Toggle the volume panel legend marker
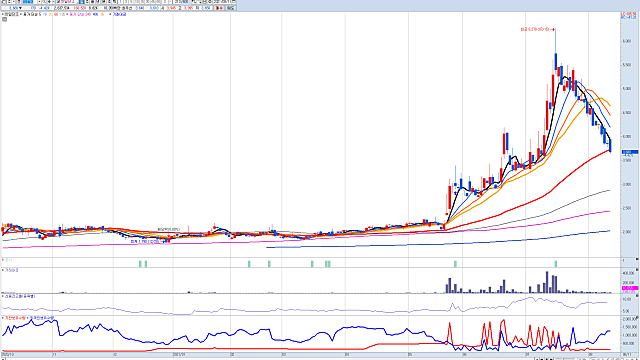Image resolution: width=640 pixels, height=360 pixels. [x=3, y=270]
